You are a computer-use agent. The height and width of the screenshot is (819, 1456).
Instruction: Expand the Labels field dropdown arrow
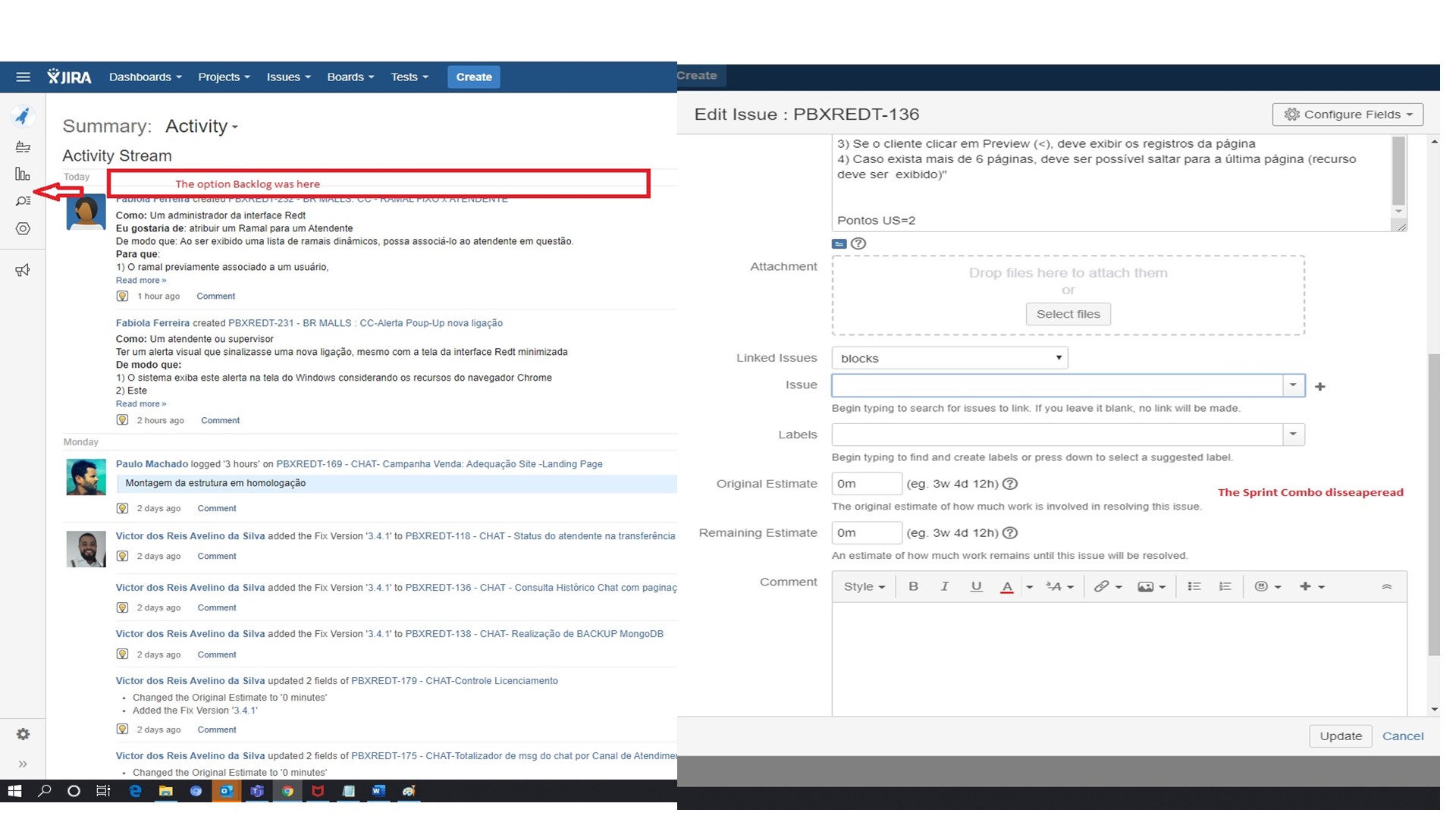coord(1293,435)
